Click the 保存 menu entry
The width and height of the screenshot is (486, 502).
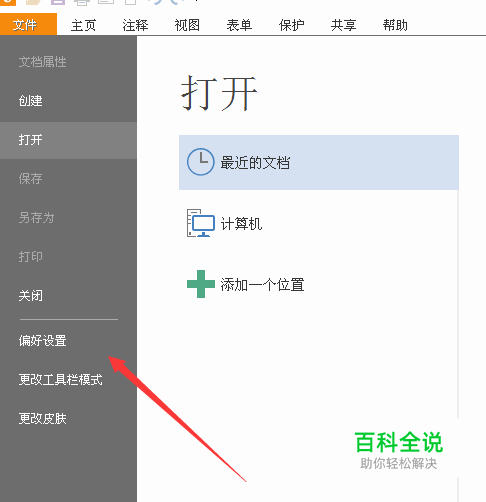(30, 179)
